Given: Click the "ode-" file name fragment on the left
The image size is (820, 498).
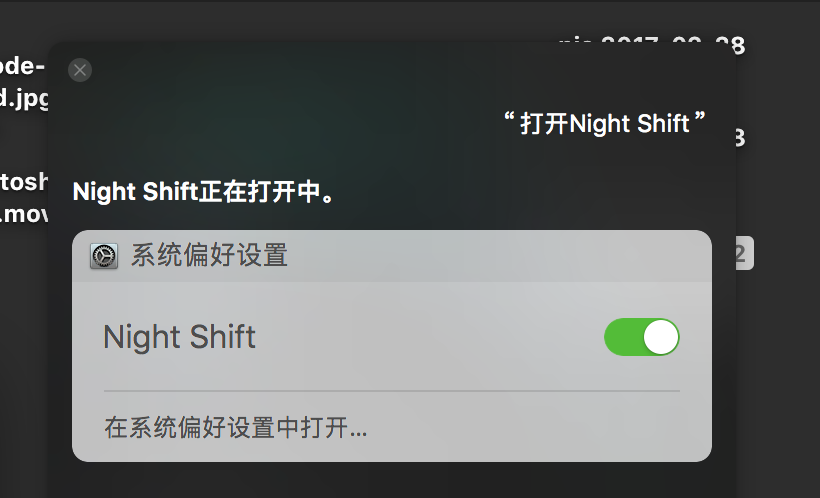Looking at the screenshot, I should pyautogui.click(x=22, y=66).
